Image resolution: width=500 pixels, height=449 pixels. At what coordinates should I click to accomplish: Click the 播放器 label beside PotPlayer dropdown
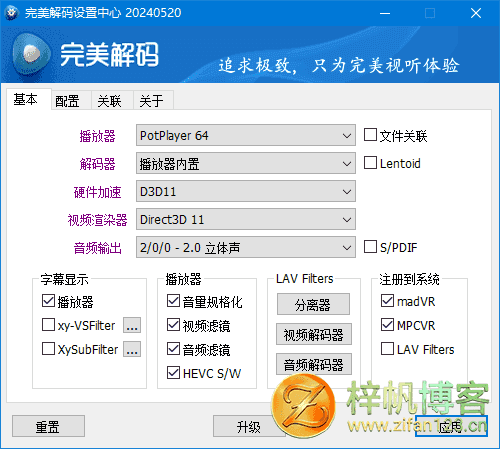98,136
